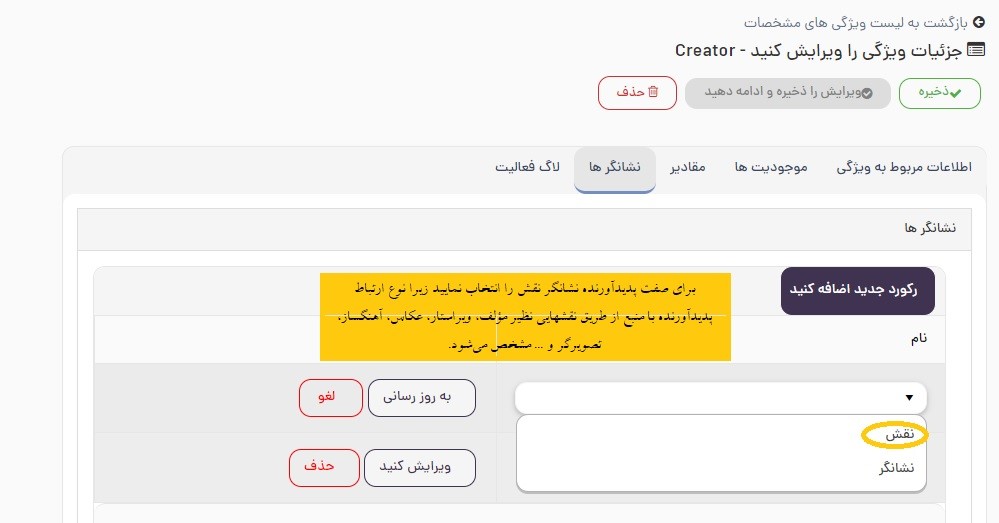Expand the name dropdown arrow

pos(909,398)
